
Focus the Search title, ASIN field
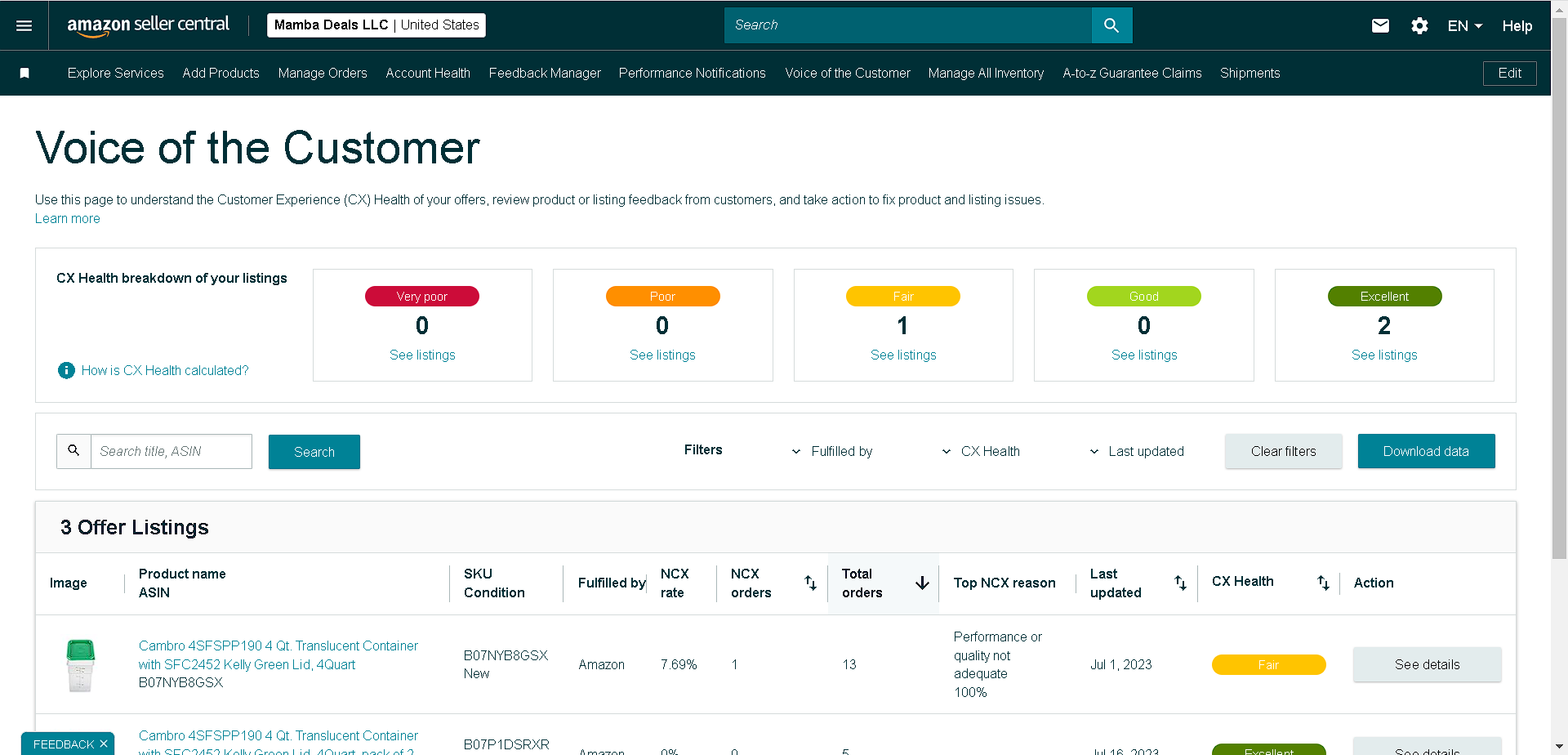(171, 451)
